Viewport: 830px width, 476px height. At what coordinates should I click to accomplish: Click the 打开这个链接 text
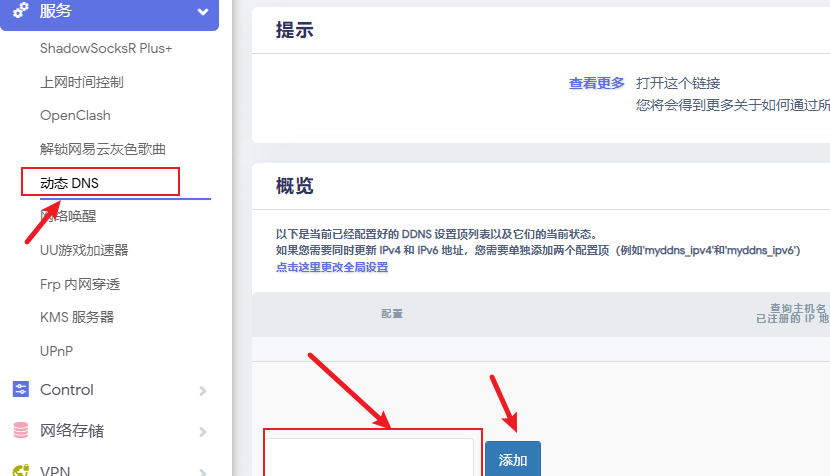[x=678, y=83]
